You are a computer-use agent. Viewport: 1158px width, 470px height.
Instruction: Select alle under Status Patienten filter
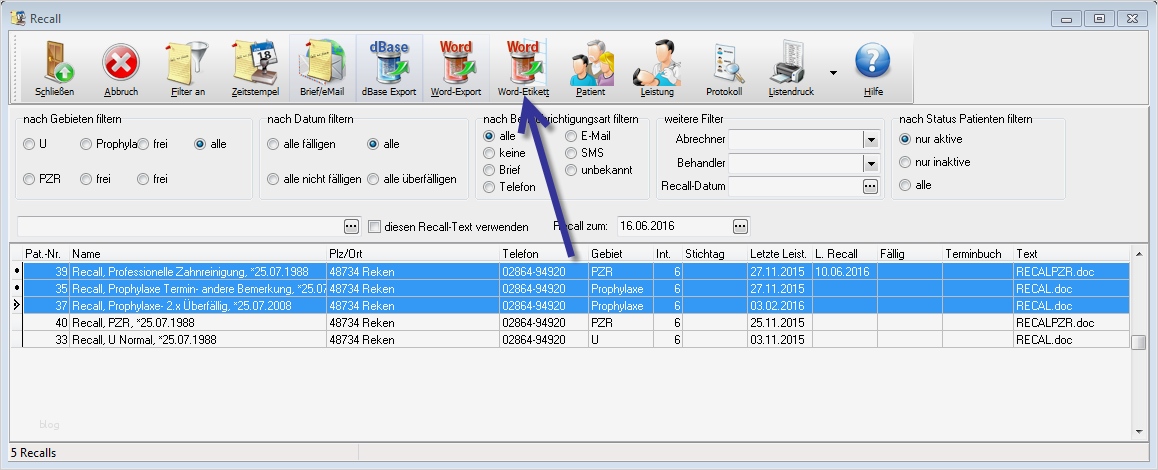905,185
